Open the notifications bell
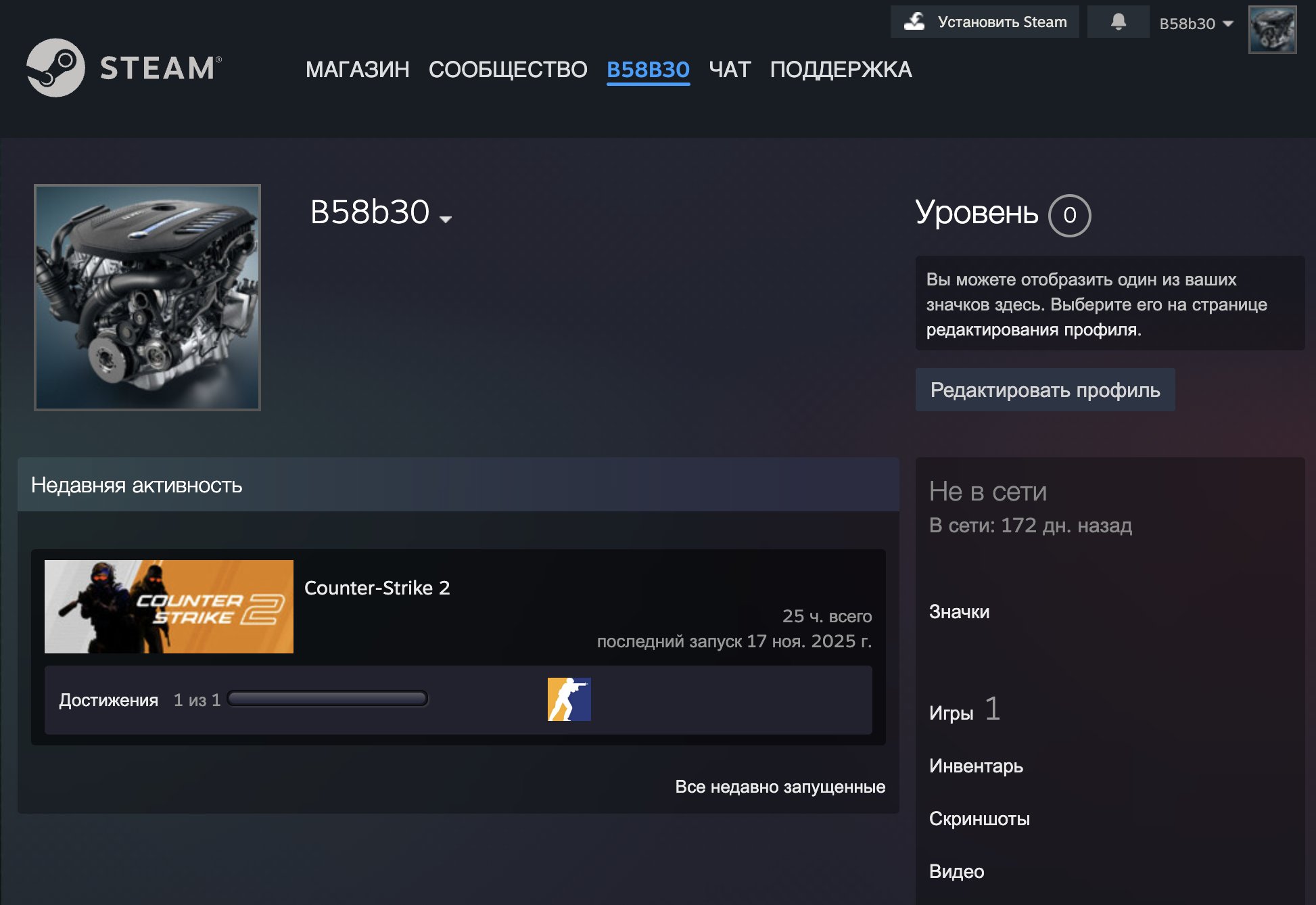 [1119, 22]
